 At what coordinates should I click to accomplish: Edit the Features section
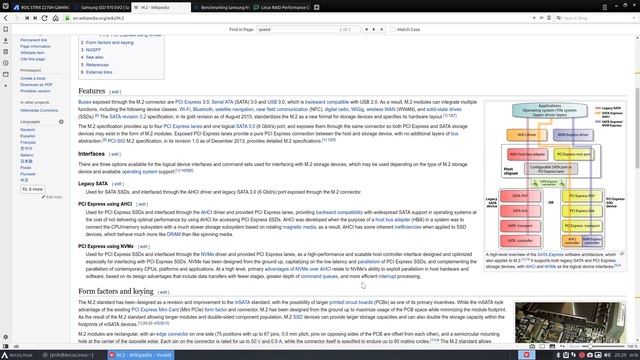[115, 92]
